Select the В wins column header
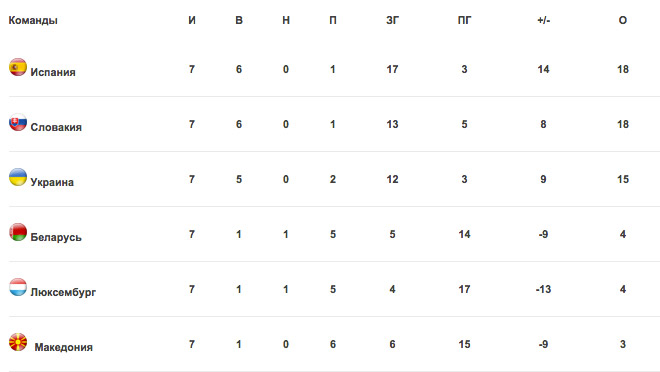The height and width of the screenshot is (372, 660). click(239, 20)
